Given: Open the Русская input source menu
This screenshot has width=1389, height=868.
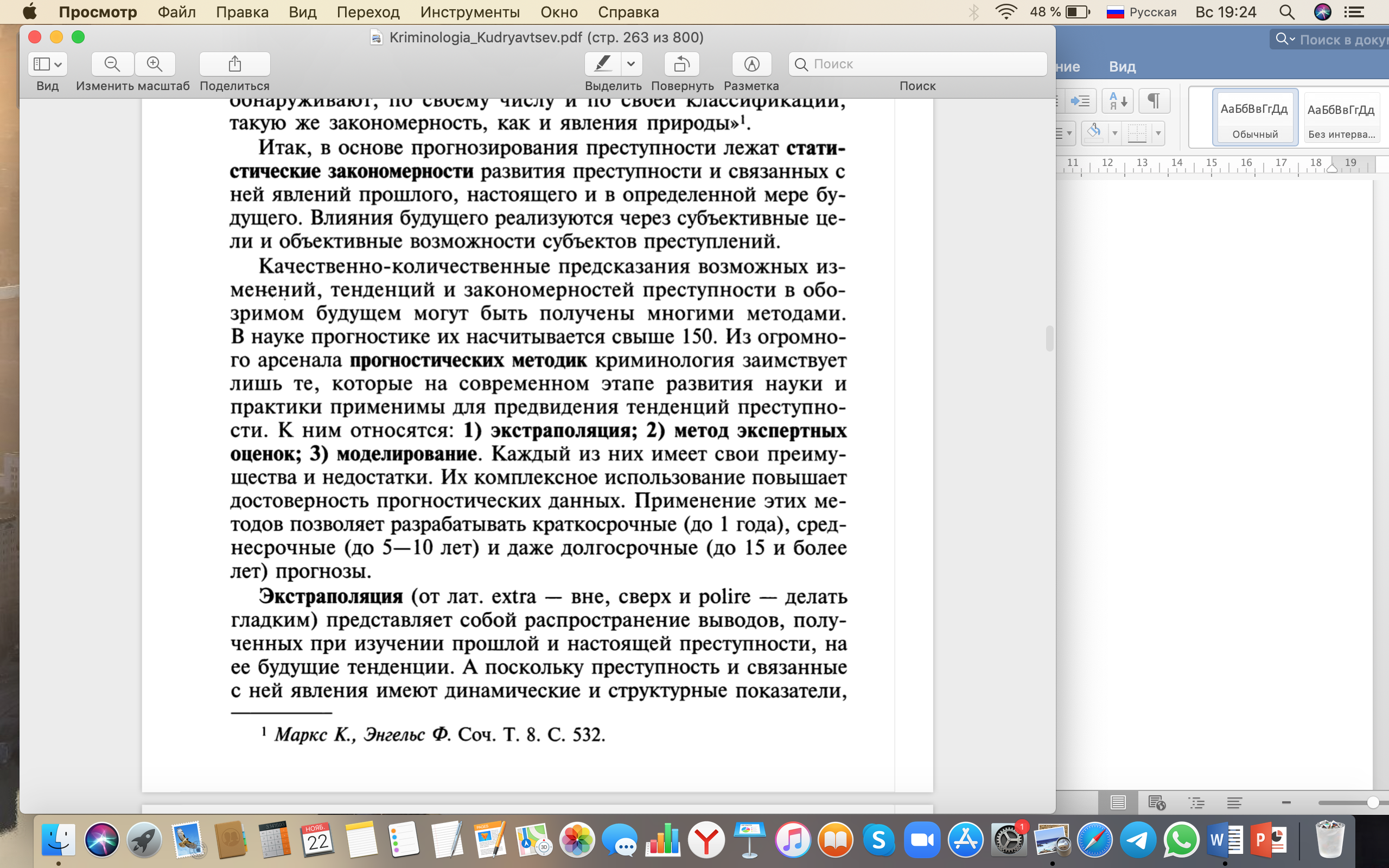Looking at the screenshot, I should (1141, 12).
